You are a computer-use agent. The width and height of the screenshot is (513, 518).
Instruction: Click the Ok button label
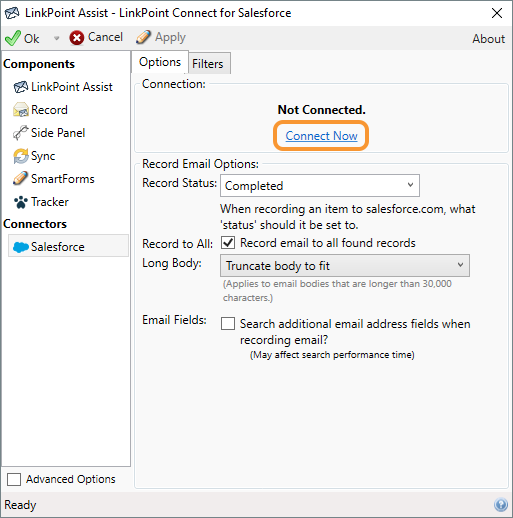32,39
